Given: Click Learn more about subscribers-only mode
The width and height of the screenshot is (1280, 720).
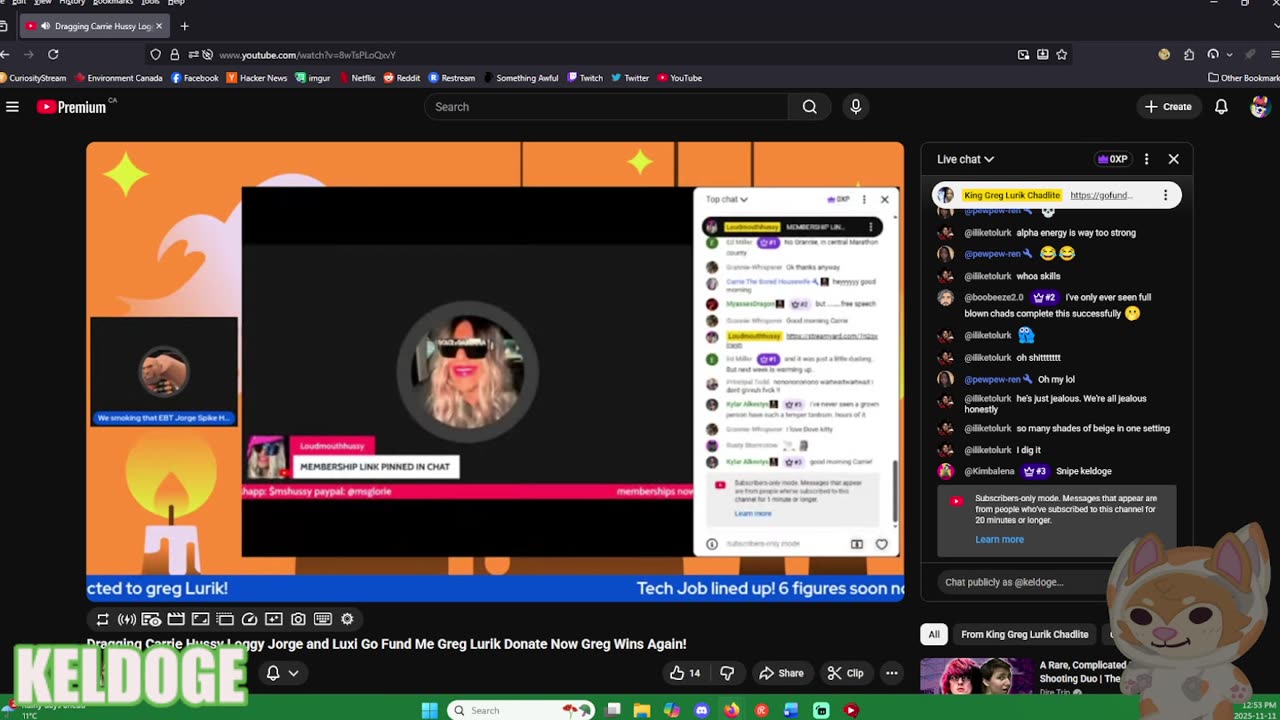Looking at the screenshot, I should (999, 539).
